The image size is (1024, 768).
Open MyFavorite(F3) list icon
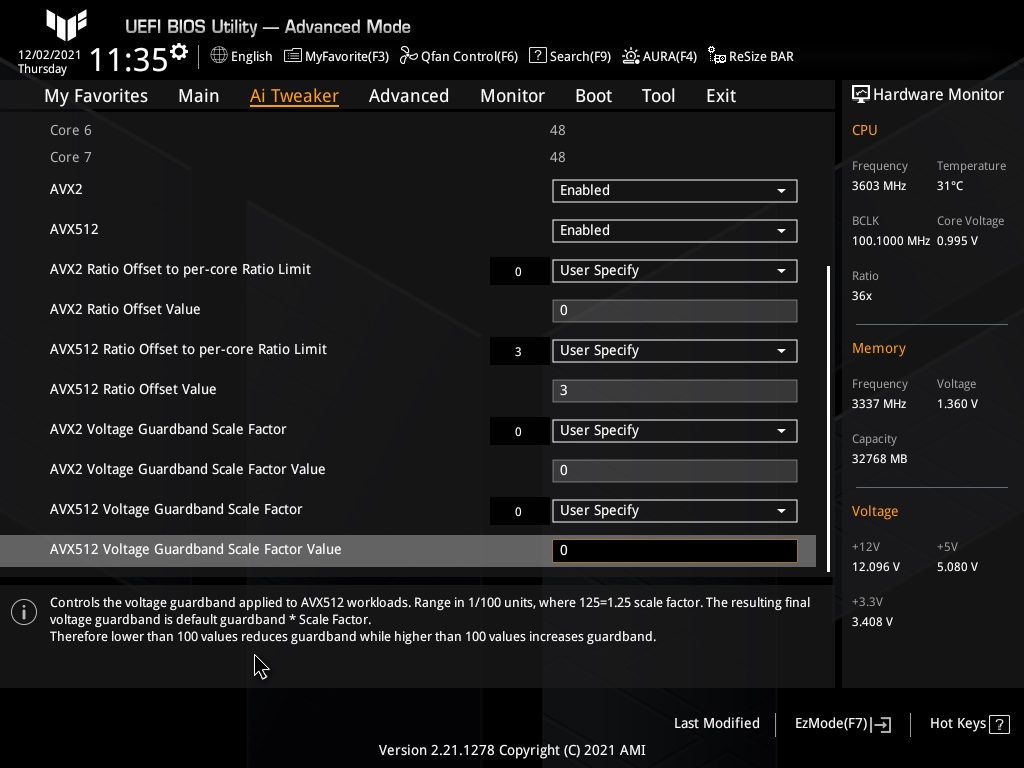(x=293, y=56)
